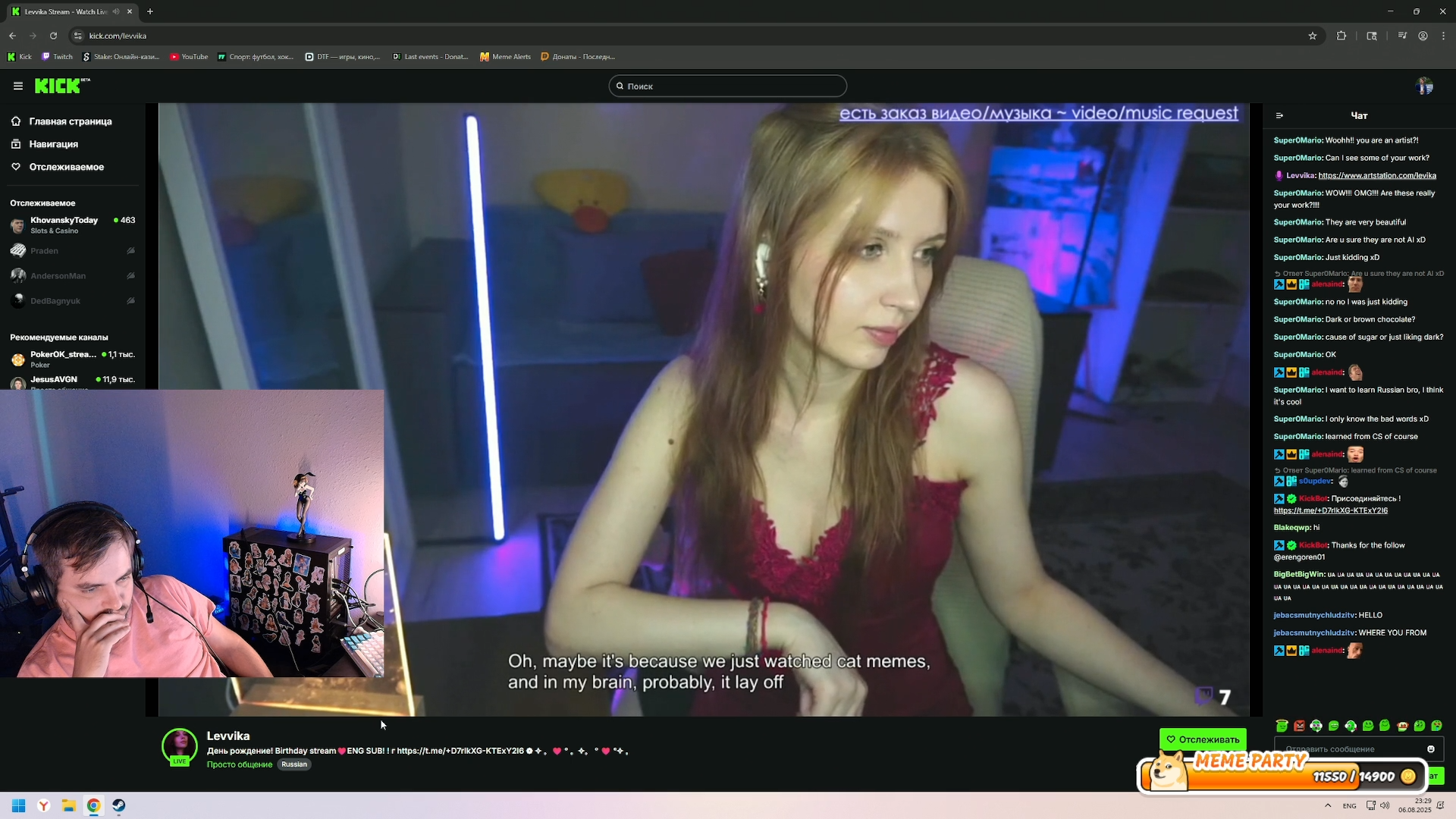Open the artstation.com/levika chat link
The width and height of the screenshot is (1456, 819).
(x=1376, y=176)
